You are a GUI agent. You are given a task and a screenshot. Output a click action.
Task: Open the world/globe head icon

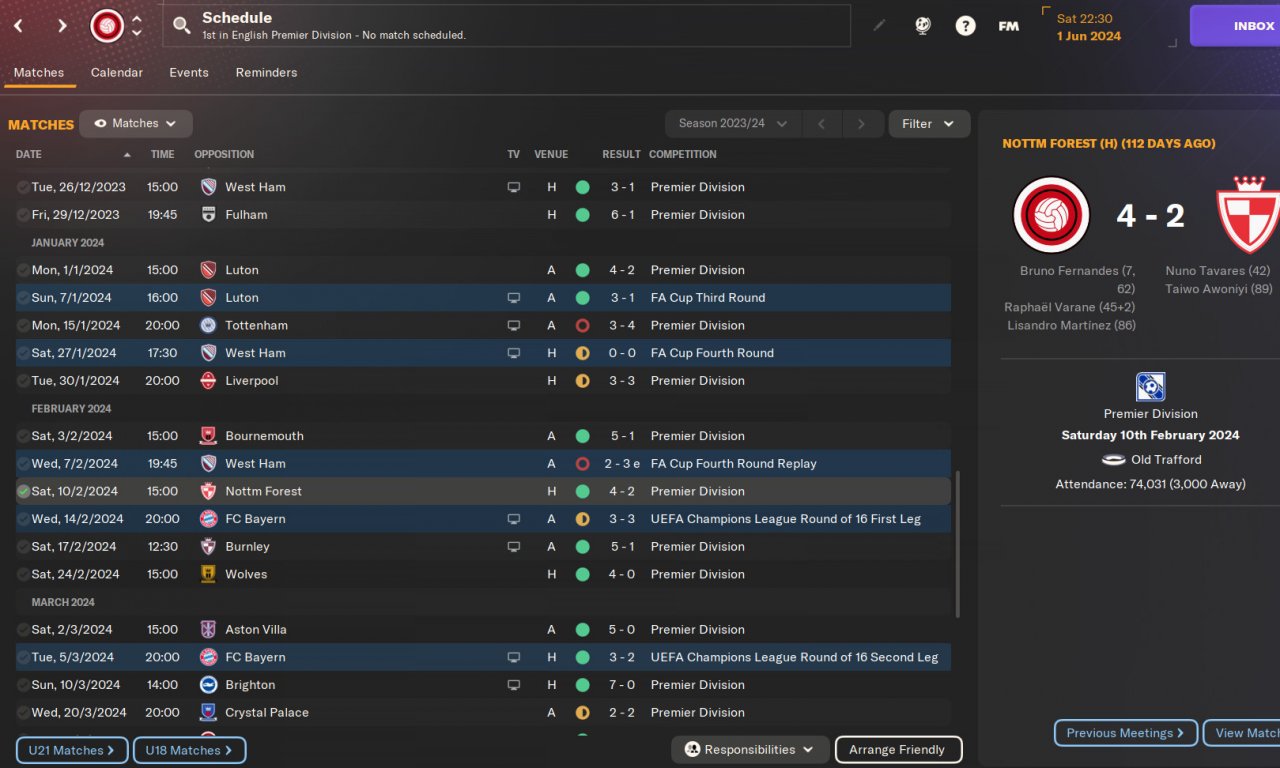923,26
